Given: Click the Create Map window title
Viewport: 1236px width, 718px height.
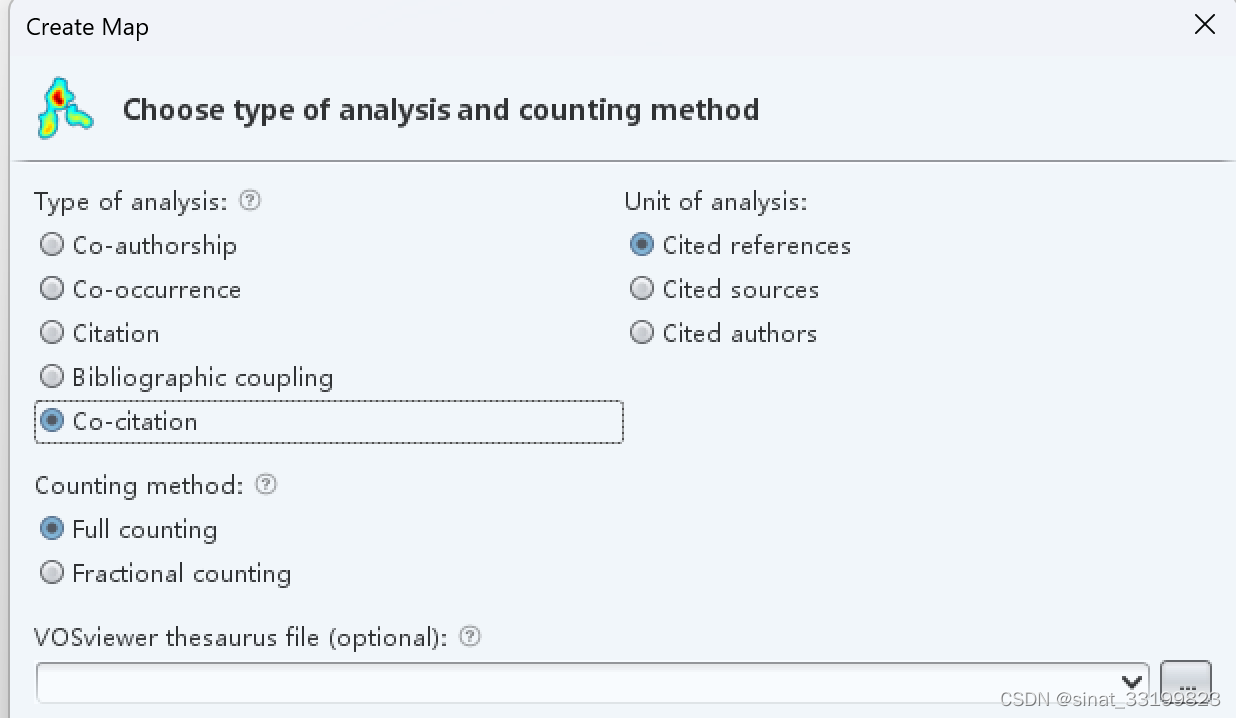Looking at the screenshot, I should click(88, 27).
